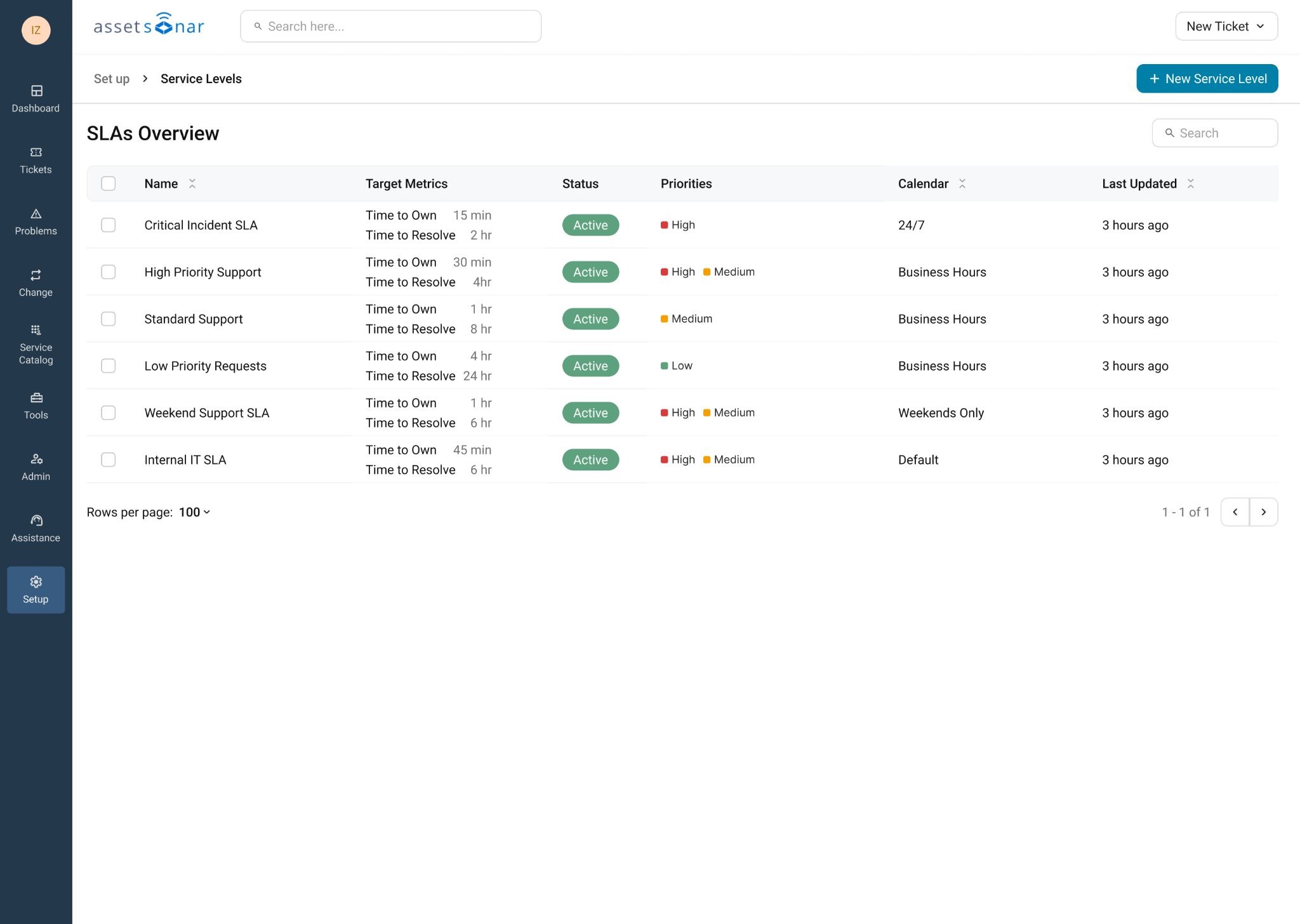Go to the previous page arrow
1300x924 pixels.
tap(1235, 512)
